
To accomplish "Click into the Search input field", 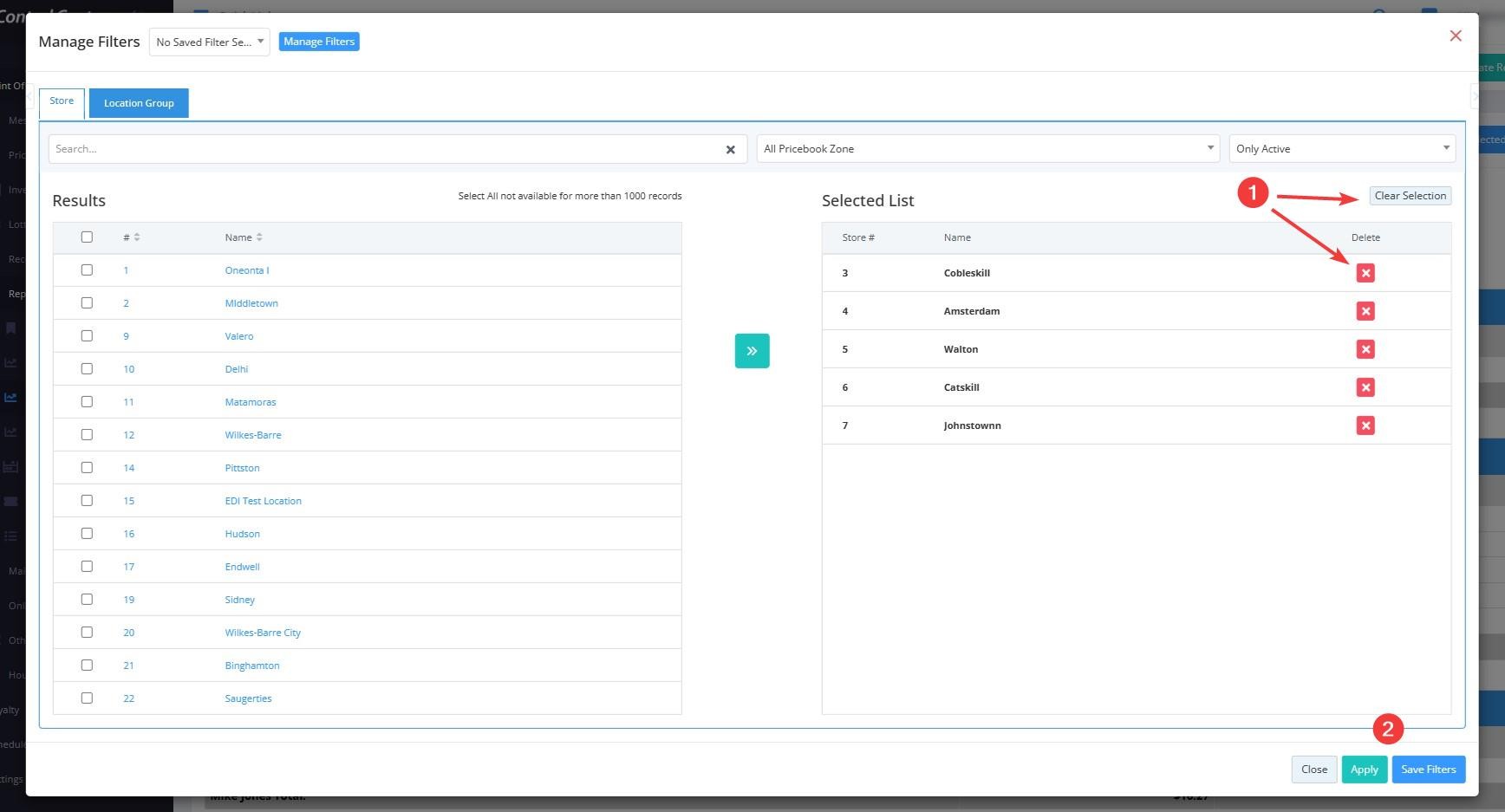I will coord(381,149).
